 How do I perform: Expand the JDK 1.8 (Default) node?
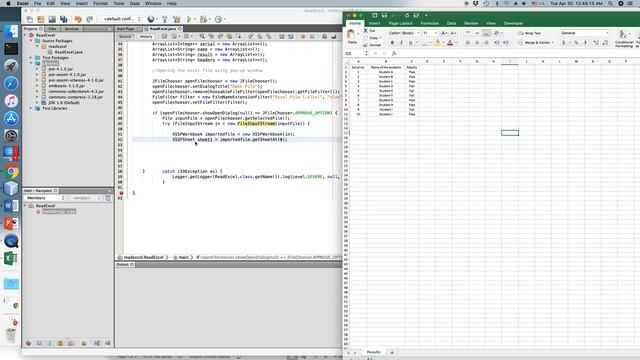[x=37, y=103]
